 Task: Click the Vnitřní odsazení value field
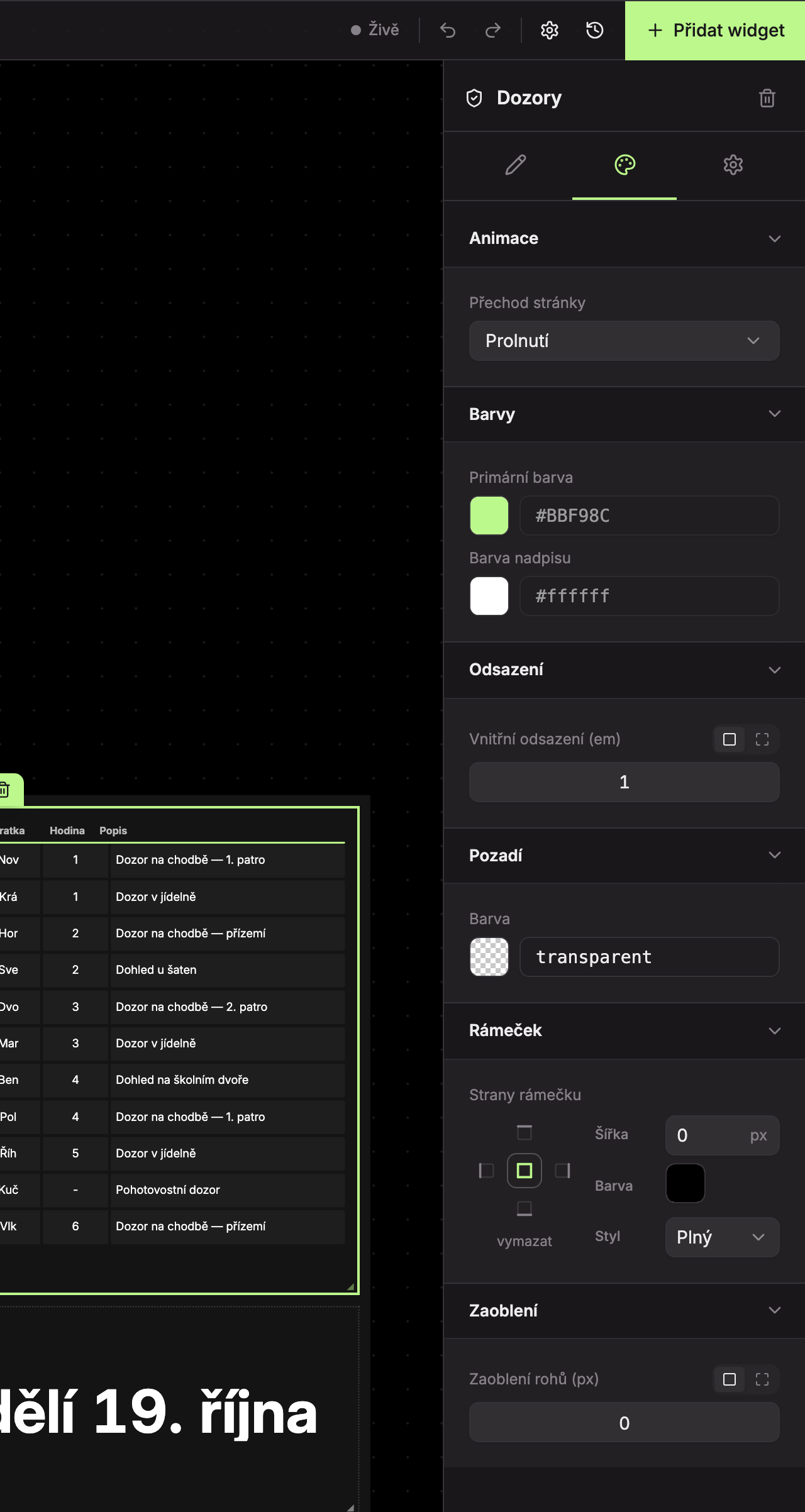click(x=625, y=782)
